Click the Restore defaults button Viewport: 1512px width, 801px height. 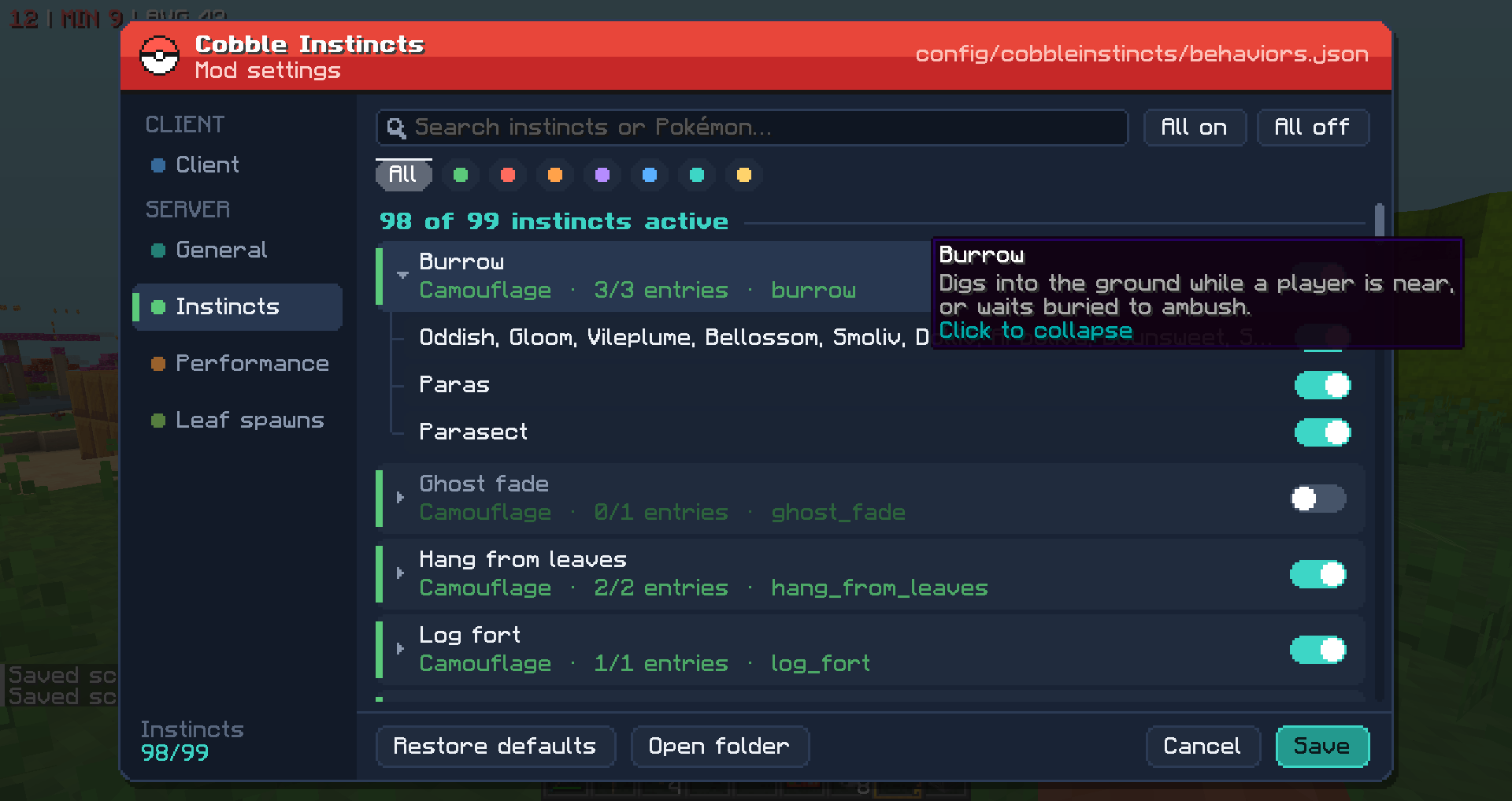495,746
